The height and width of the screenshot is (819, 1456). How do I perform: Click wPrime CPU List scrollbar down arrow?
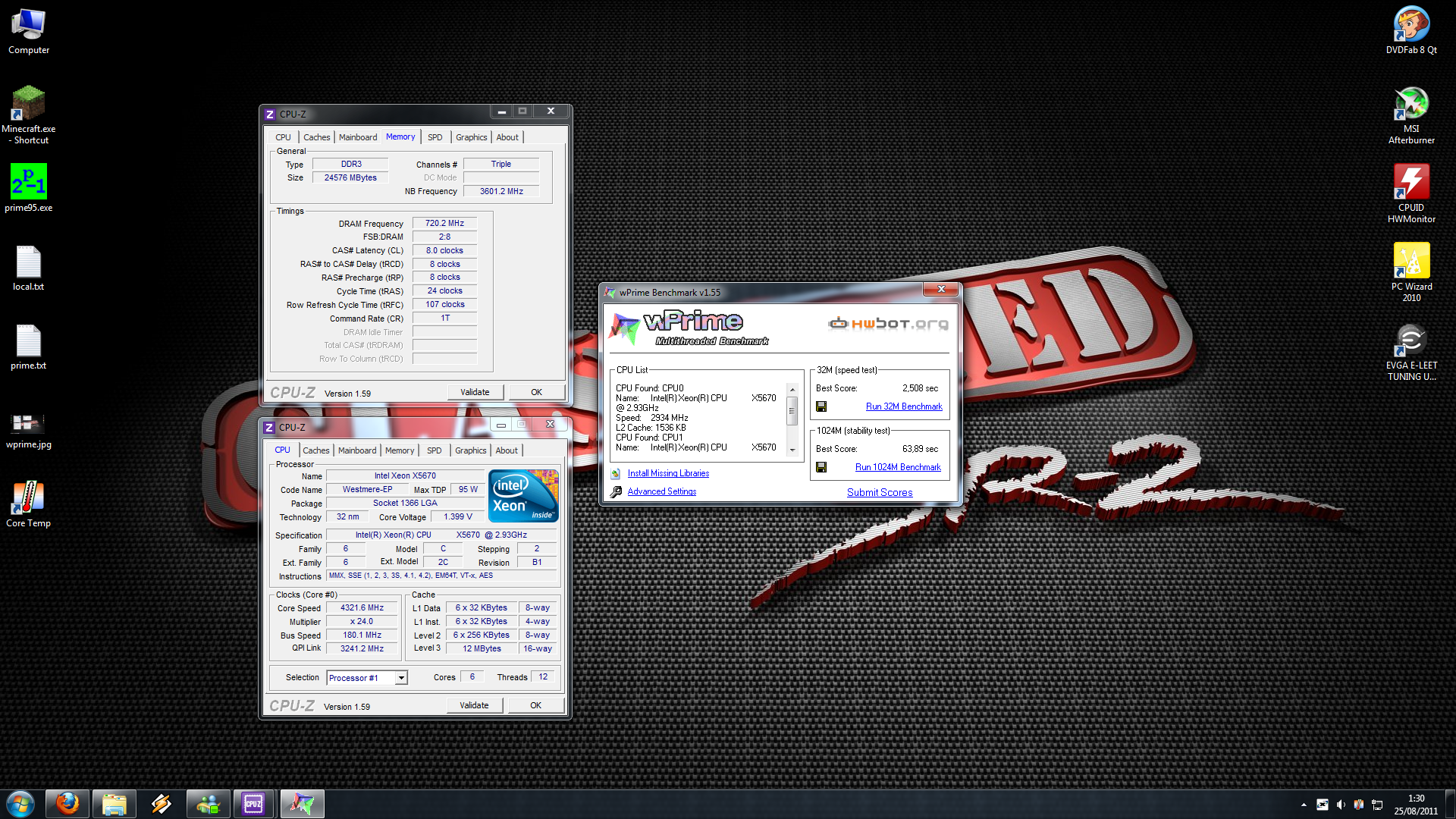pos(792,450)
